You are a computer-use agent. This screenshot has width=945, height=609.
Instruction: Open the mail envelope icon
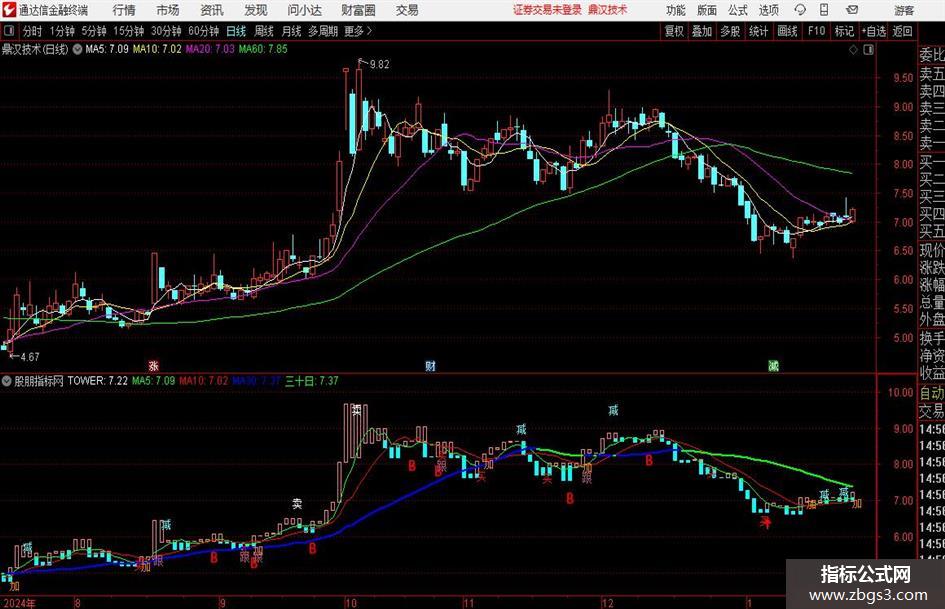click(852, 10)
